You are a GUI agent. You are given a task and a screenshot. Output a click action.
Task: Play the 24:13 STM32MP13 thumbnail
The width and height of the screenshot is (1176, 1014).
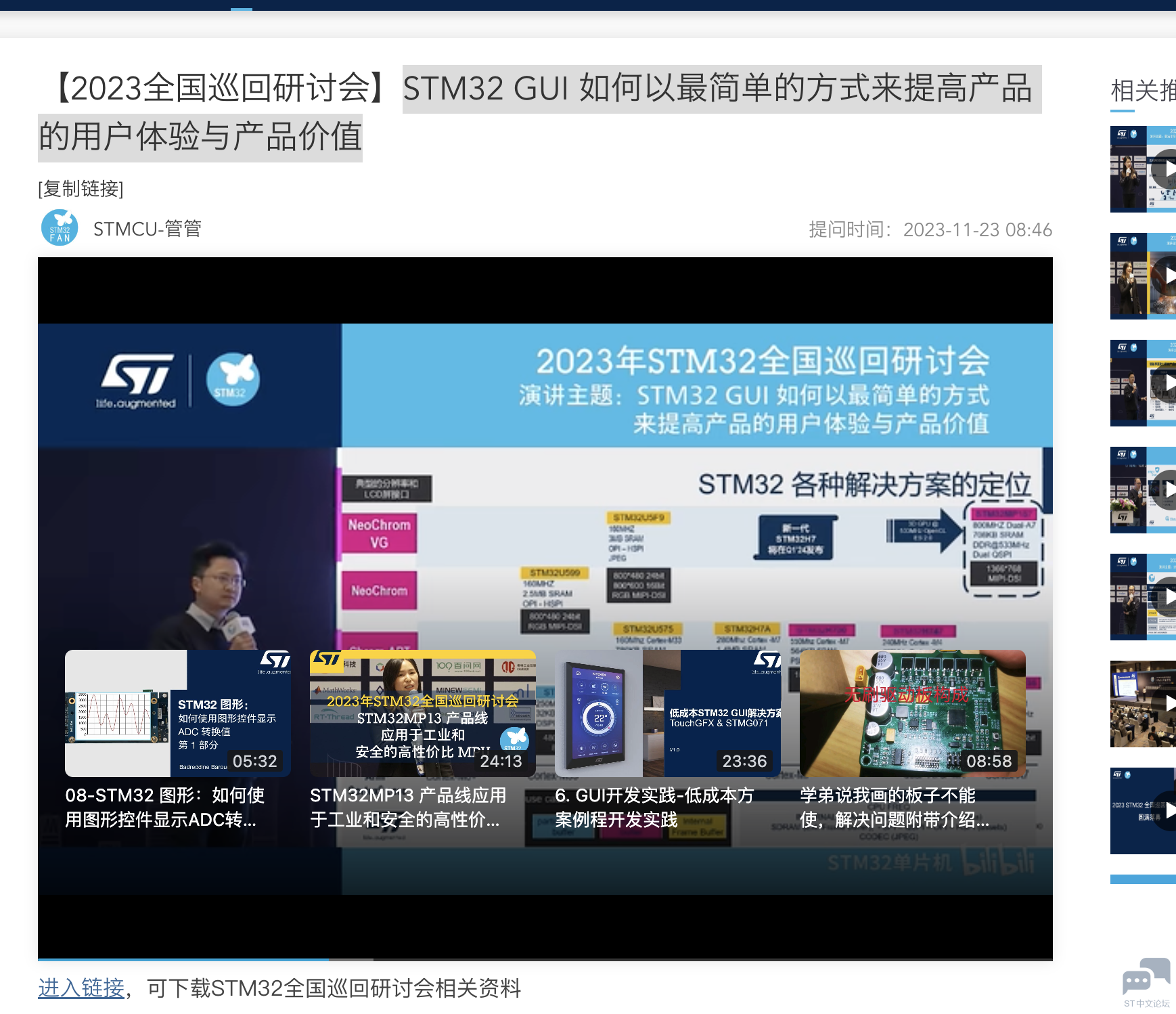tap(423, 713)
